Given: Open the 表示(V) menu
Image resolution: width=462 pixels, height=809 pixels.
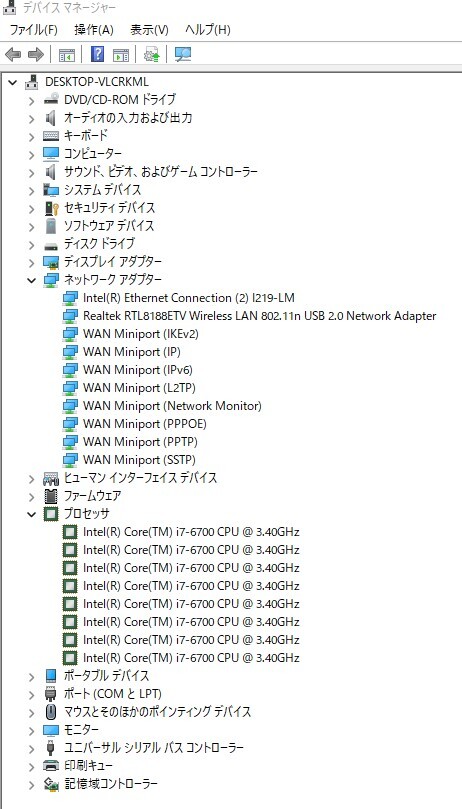Looking at the screenshot, I should click(150, 30).
